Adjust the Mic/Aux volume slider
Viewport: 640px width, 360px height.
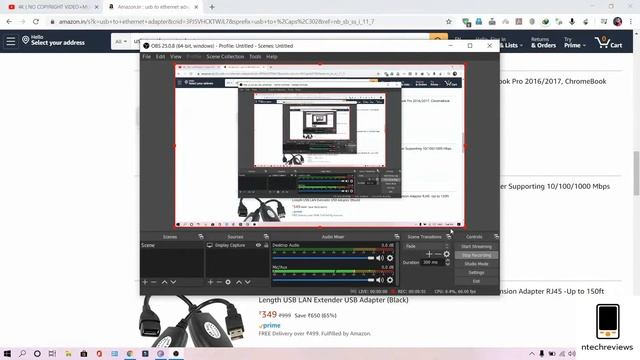(x=323, y=280)
